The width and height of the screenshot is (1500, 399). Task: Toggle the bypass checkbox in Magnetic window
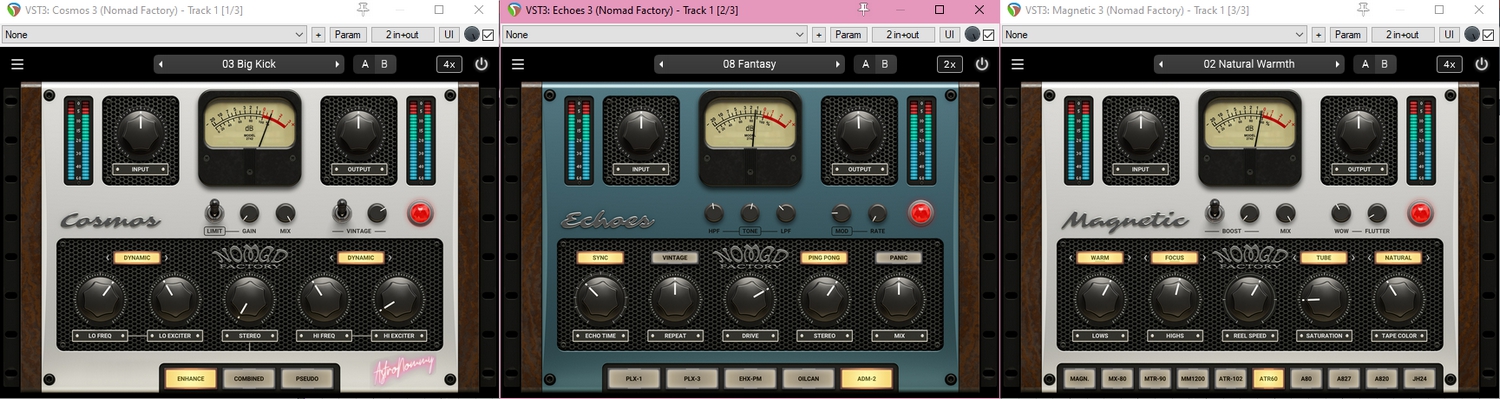(1489, 34)
